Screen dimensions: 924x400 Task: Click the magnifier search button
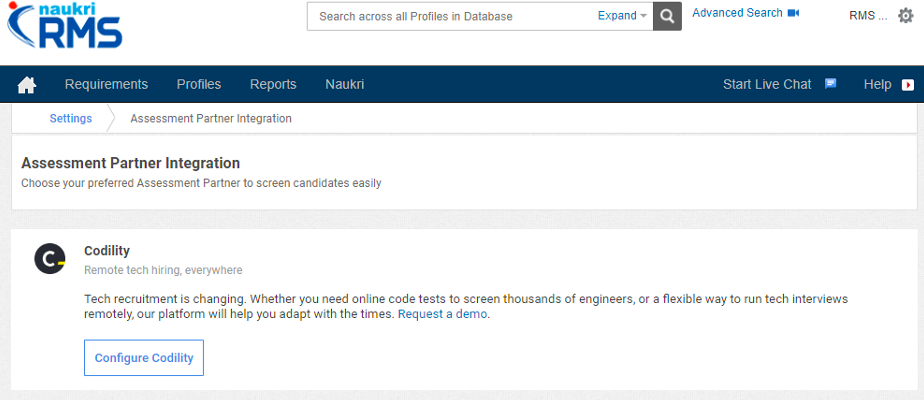pos(667,16)
